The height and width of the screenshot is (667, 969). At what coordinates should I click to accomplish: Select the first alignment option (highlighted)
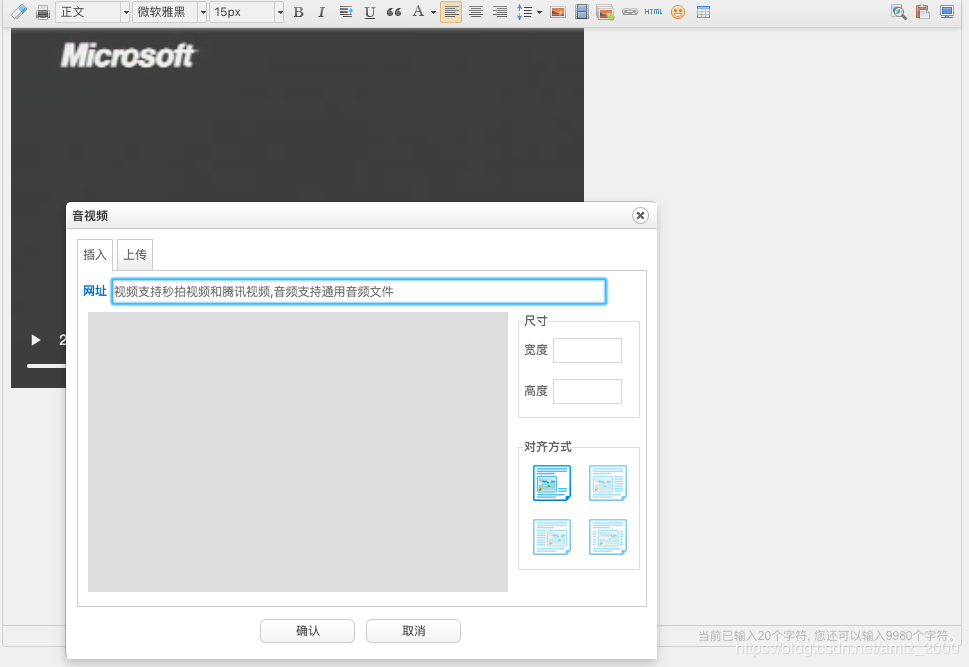coord(552,483)
